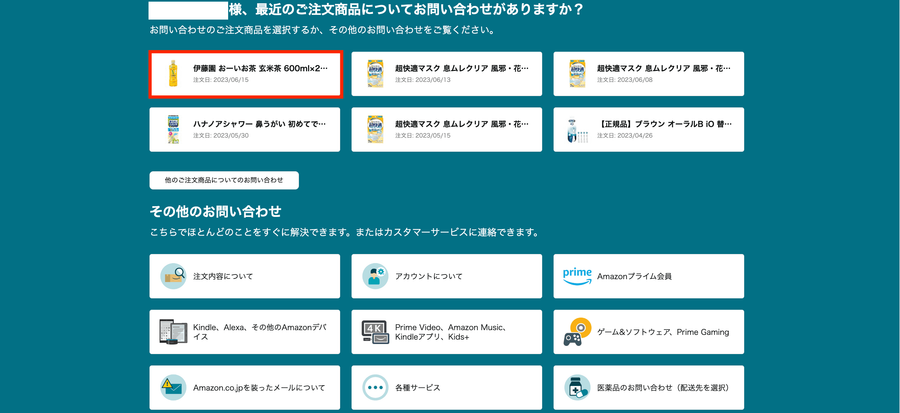
Task: Click the prime logo for Amazonプライム会員
Action: [x=577, y=276]
